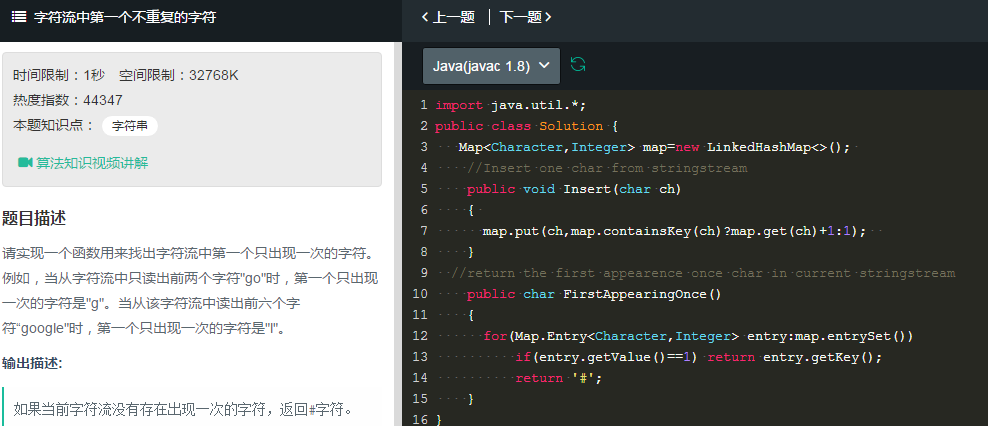Place cursor on LinkedHashMap declaration line
The height and width of the screenshot is (426, 988).
click(x=654, y=147)
